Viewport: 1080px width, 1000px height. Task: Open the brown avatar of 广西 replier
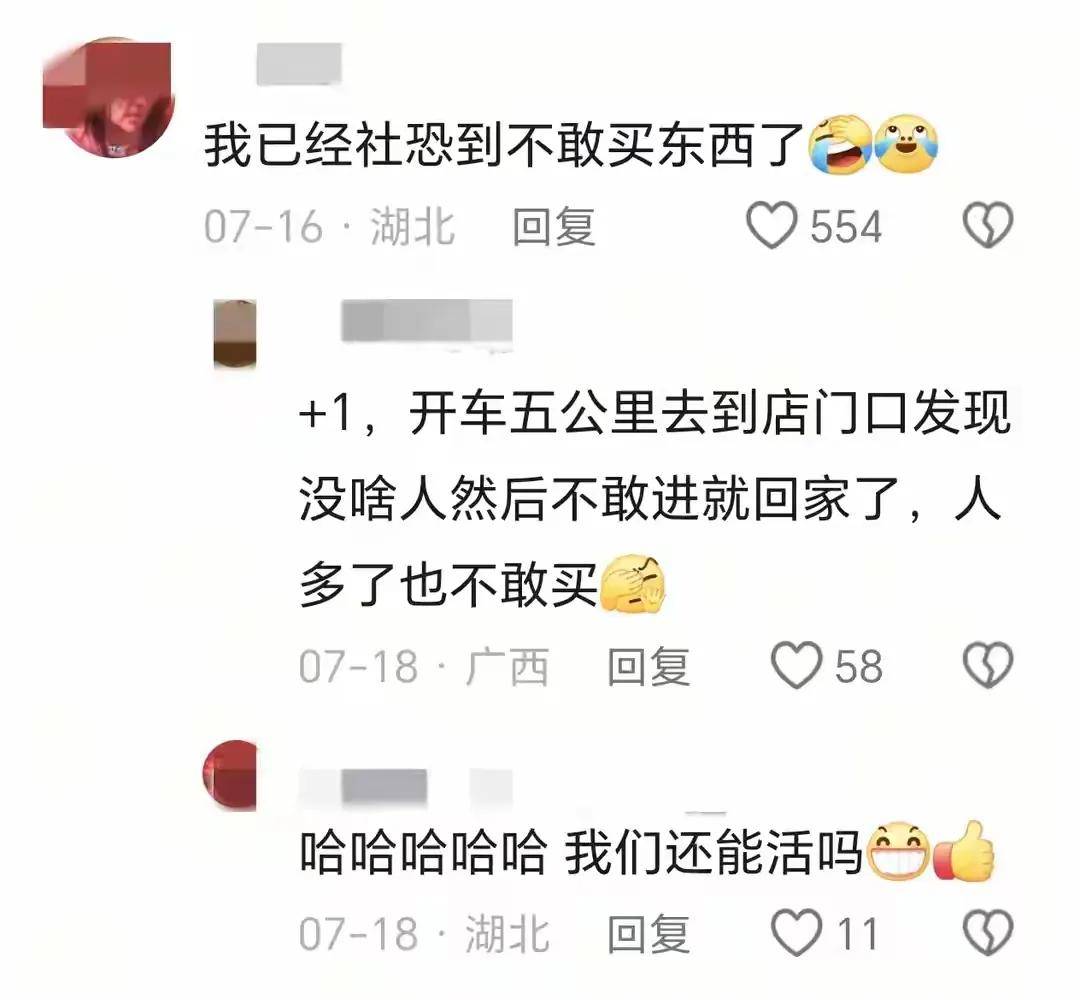click(x=235, y=333)
